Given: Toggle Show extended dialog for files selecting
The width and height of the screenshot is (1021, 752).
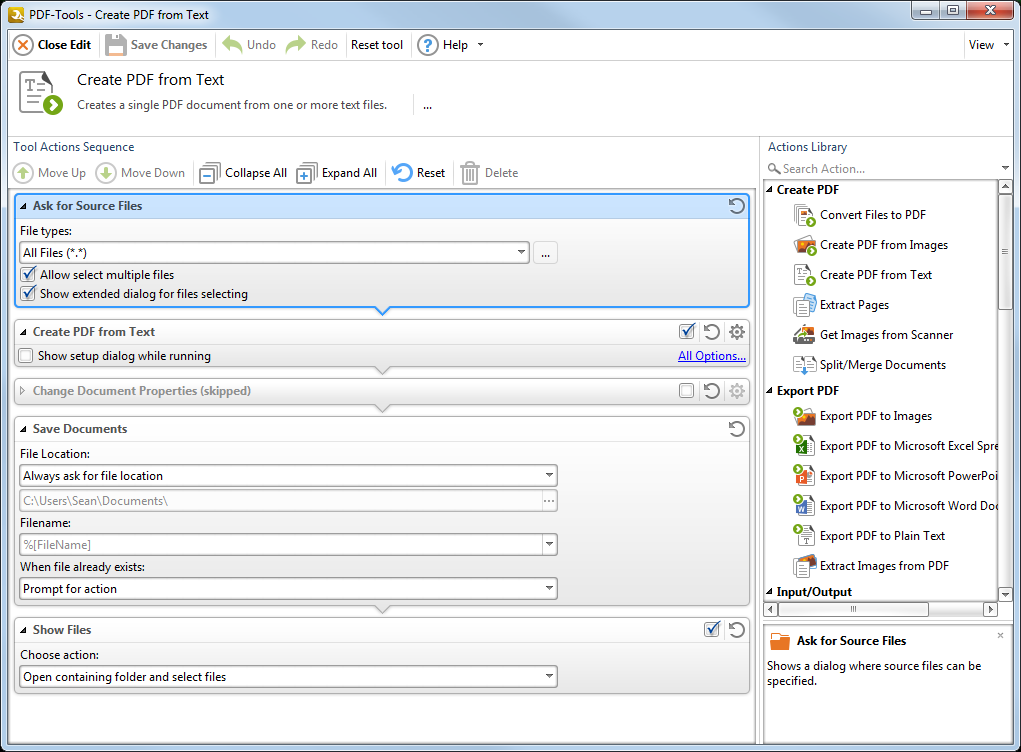Looking at the screenshot, I should pos(28,293).
